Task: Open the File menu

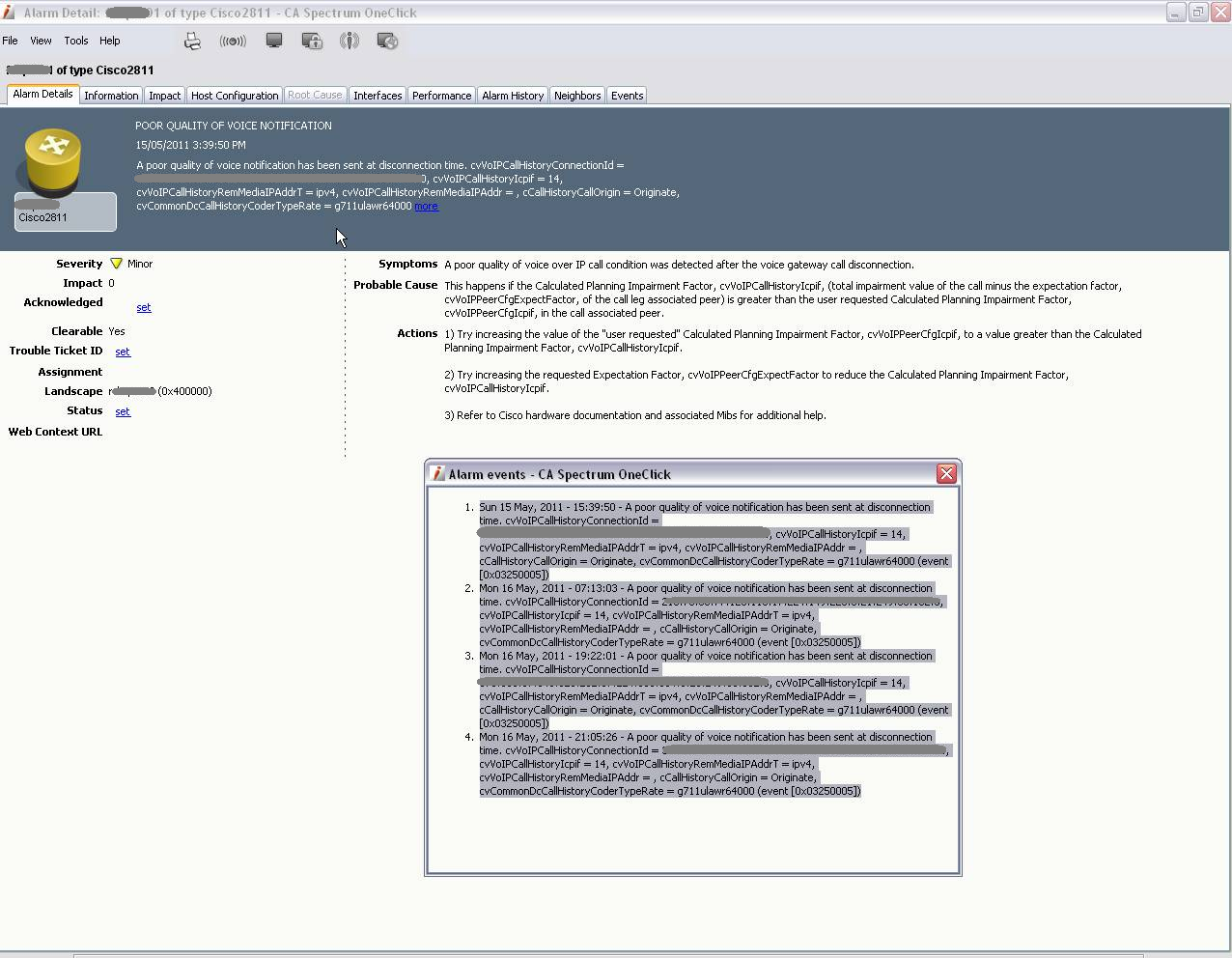Action: (10, 41)
